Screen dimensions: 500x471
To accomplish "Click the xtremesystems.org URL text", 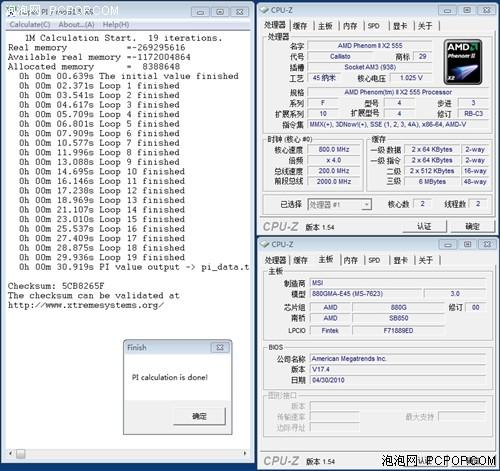I will (x=86, y=305).
